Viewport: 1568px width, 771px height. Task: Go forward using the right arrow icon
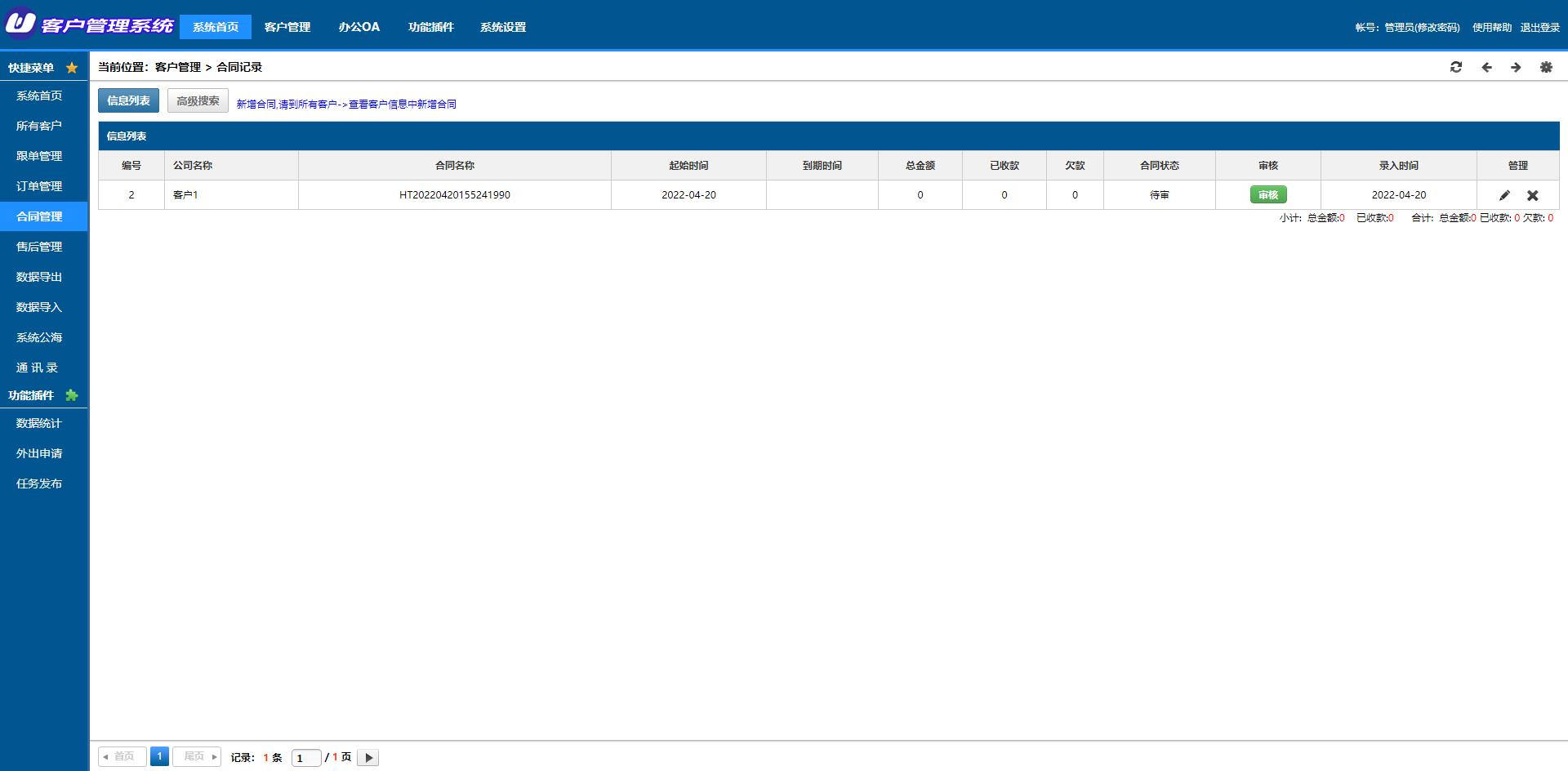(1516, 67)
